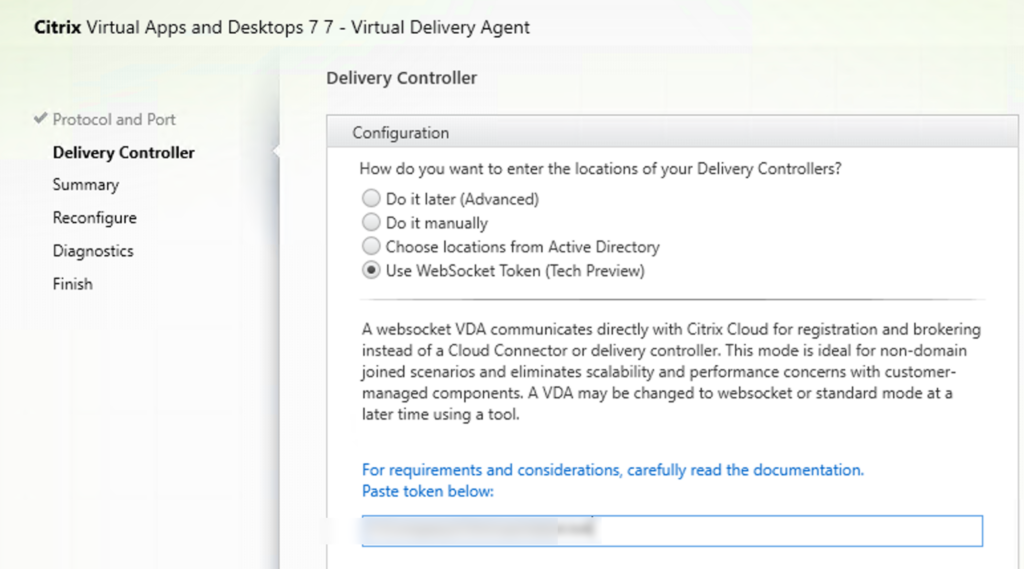Select the Do it later (Advanced) option
The height and width of the screenshot is (569, 1024).
pos(372,199)
